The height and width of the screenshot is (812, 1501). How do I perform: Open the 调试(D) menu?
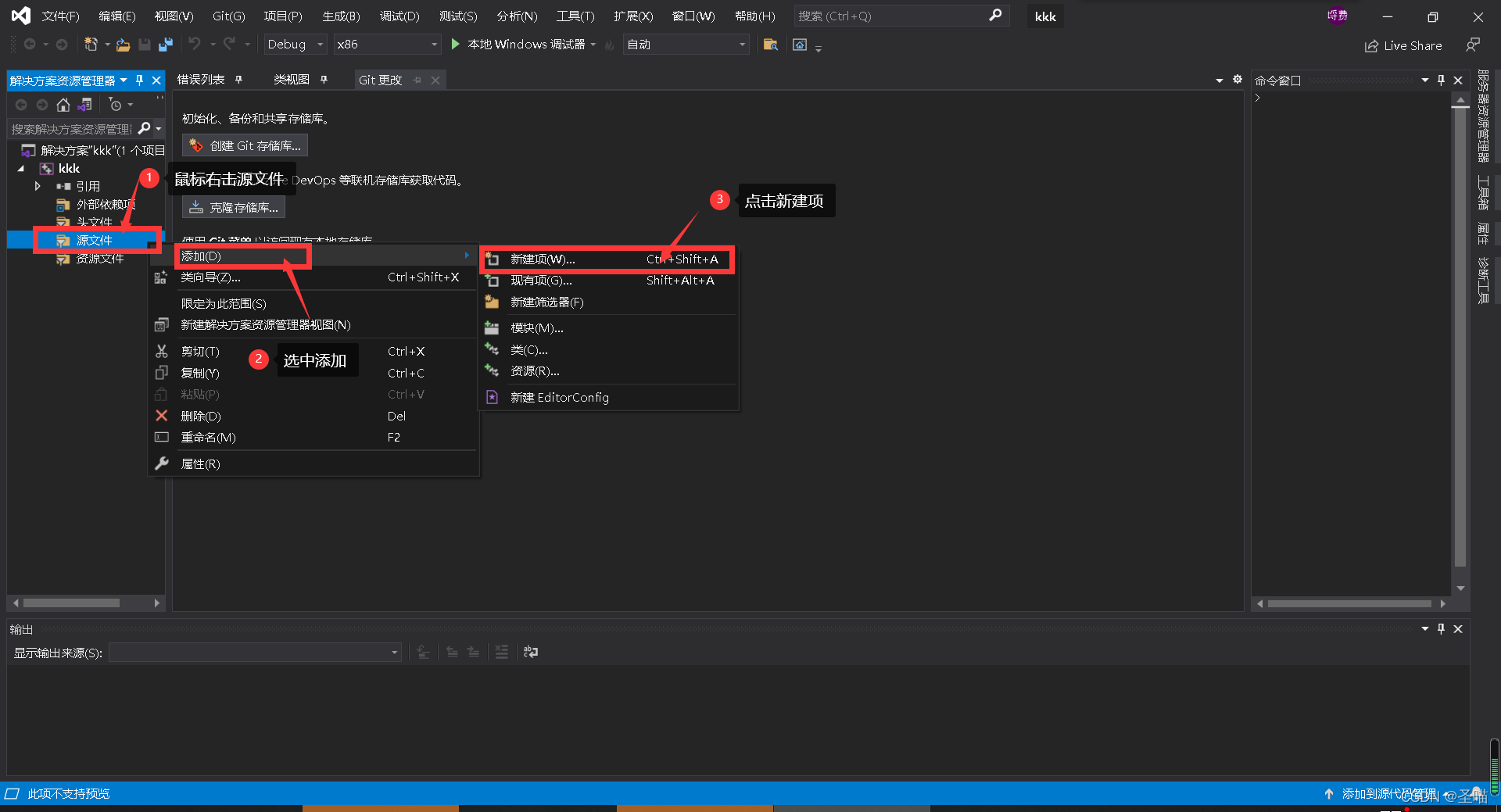coord(399,16)
